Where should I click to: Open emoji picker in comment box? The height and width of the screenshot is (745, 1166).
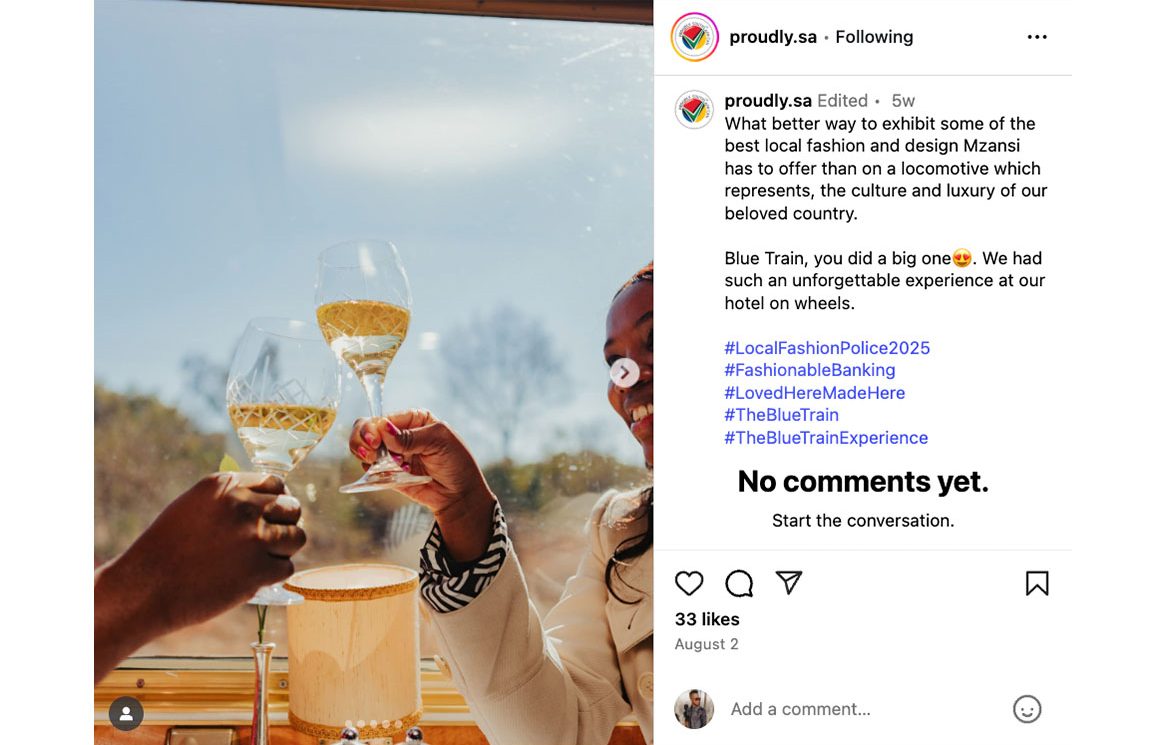click(x=1027, y=709)
